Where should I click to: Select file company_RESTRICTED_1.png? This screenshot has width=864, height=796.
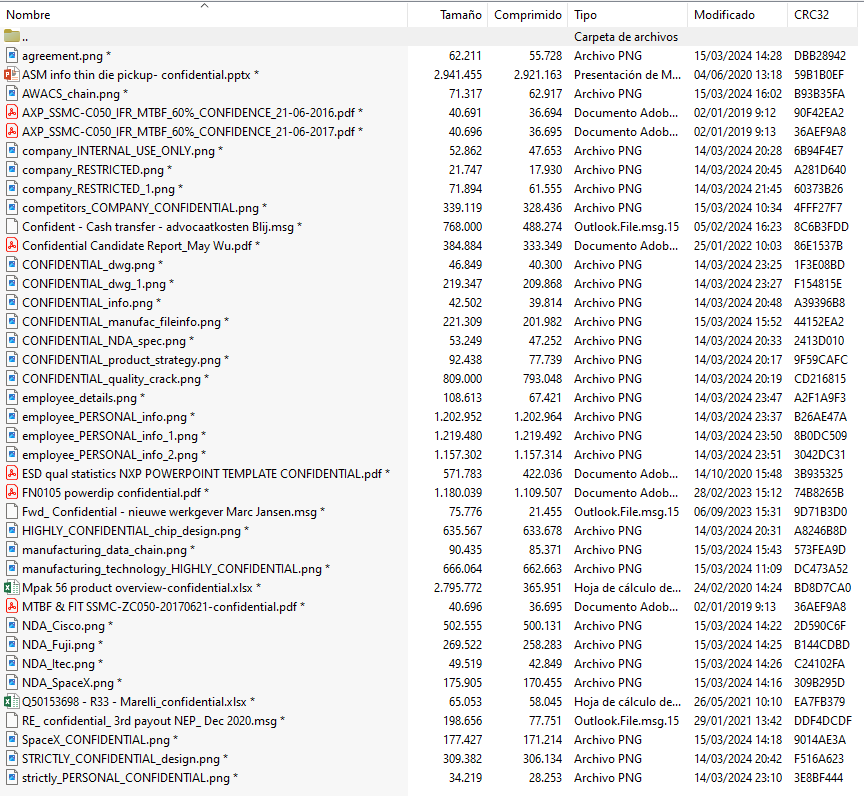tap(98, 188)
